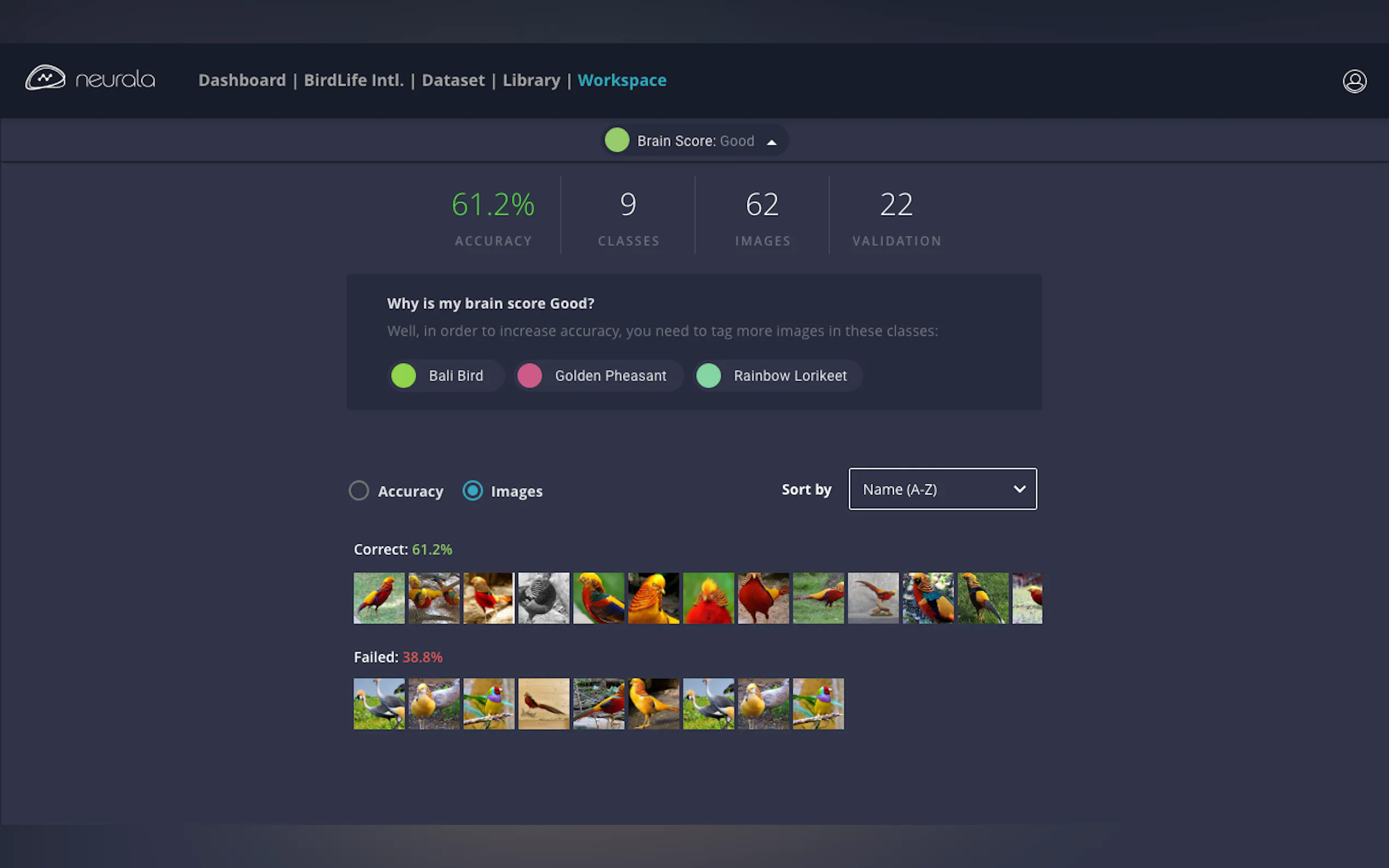Open the first correct pheasant thumbnail
Image resolution: width=1389 pixels, height=868 pixels.
[379, 597]
